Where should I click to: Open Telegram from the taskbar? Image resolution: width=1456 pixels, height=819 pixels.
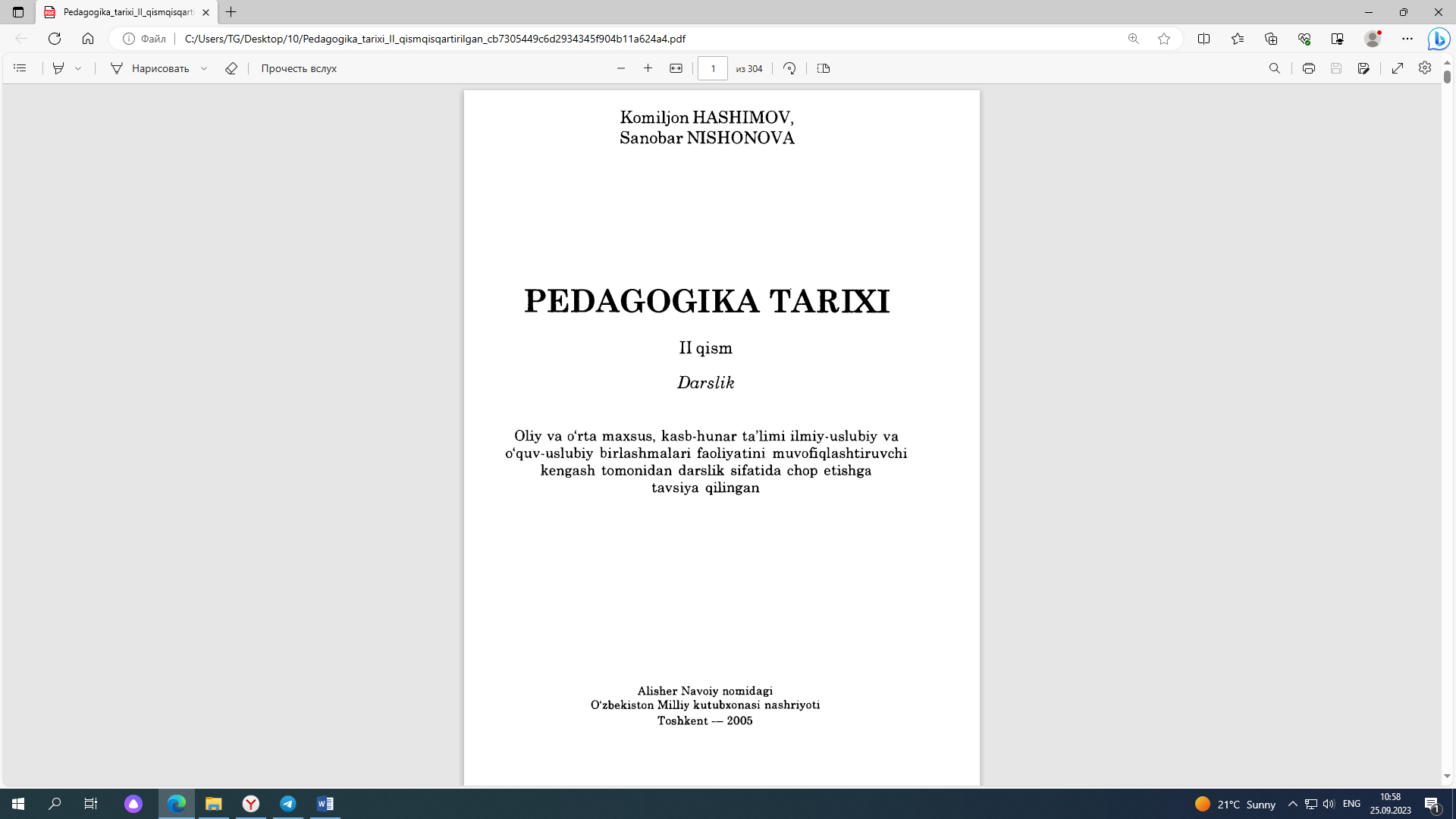coord(288,804)
